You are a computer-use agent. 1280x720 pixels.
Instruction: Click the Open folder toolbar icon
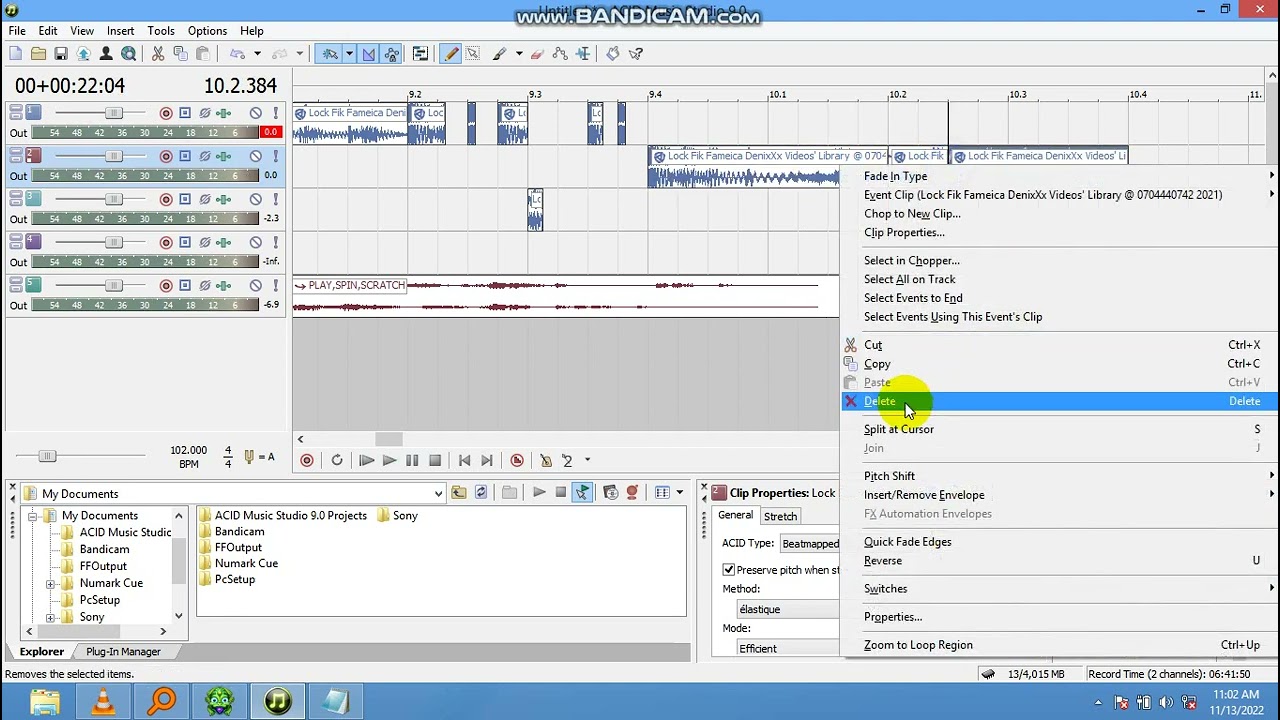coord(38,54)
